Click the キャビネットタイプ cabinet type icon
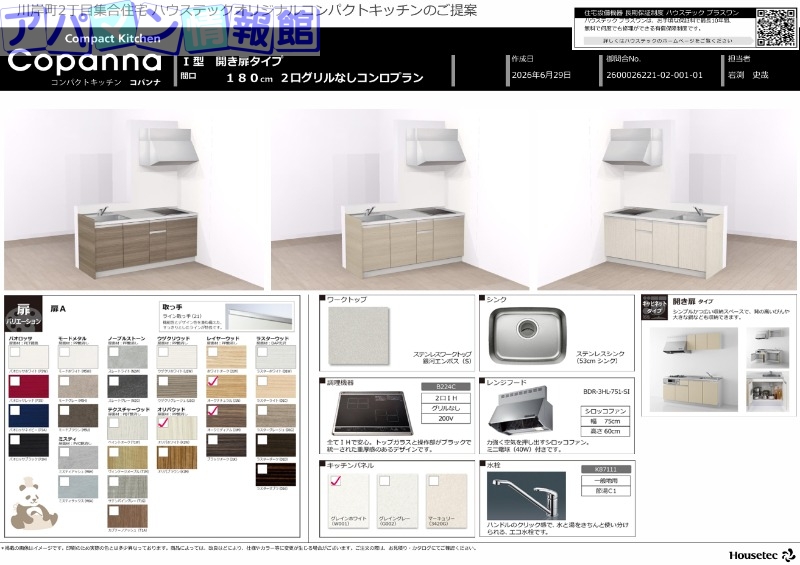 point(655,308)
